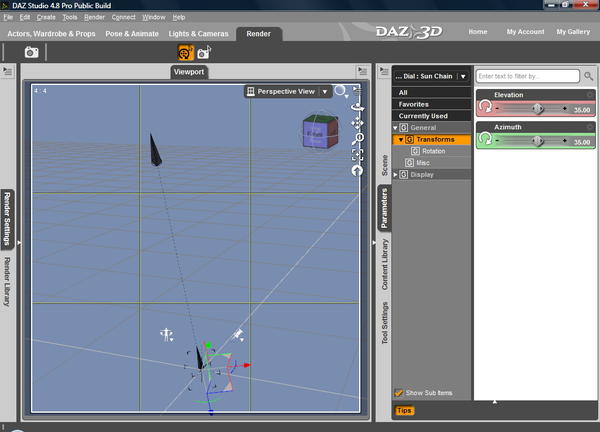Open the Create menu
The height and width of the screenshot is (432, 600).
pyautogui.click(x=46, y=17)
